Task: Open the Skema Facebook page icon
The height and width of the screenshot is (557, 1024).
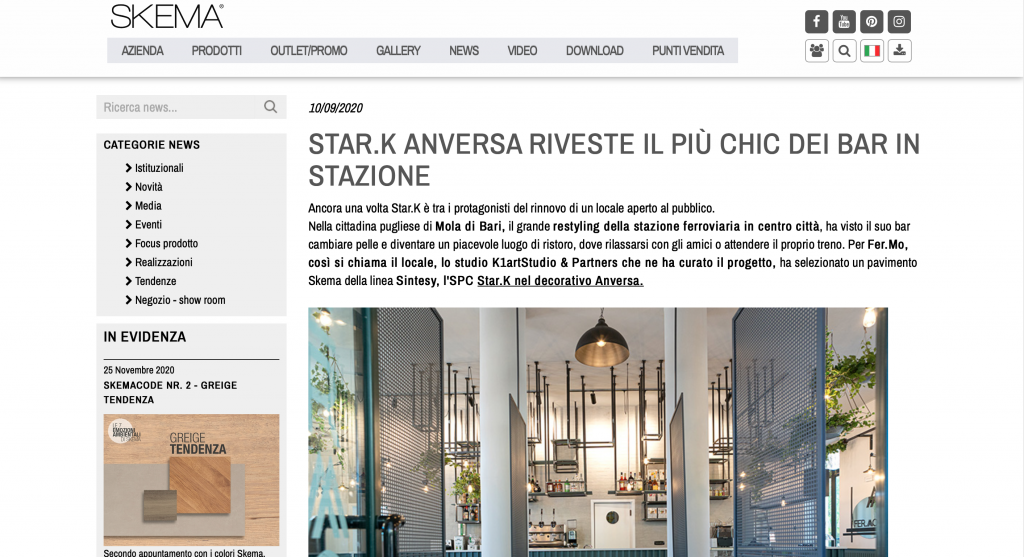Action: pyautogui.click(x=817, y=22)
